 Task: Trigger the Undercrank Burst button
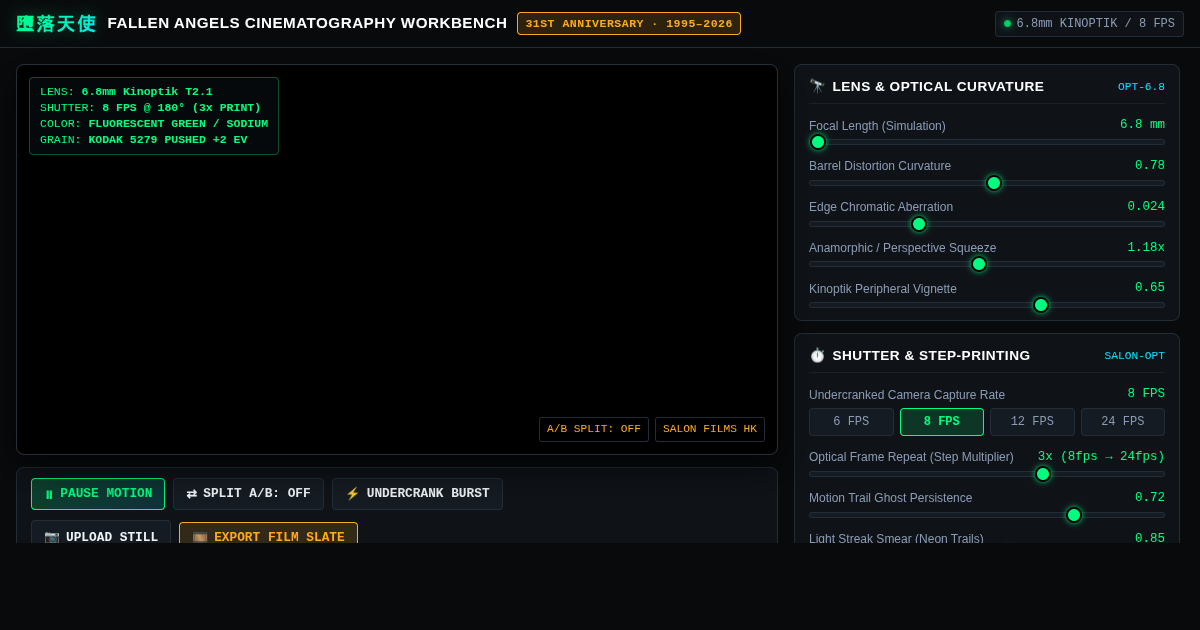tap(417, 494)
